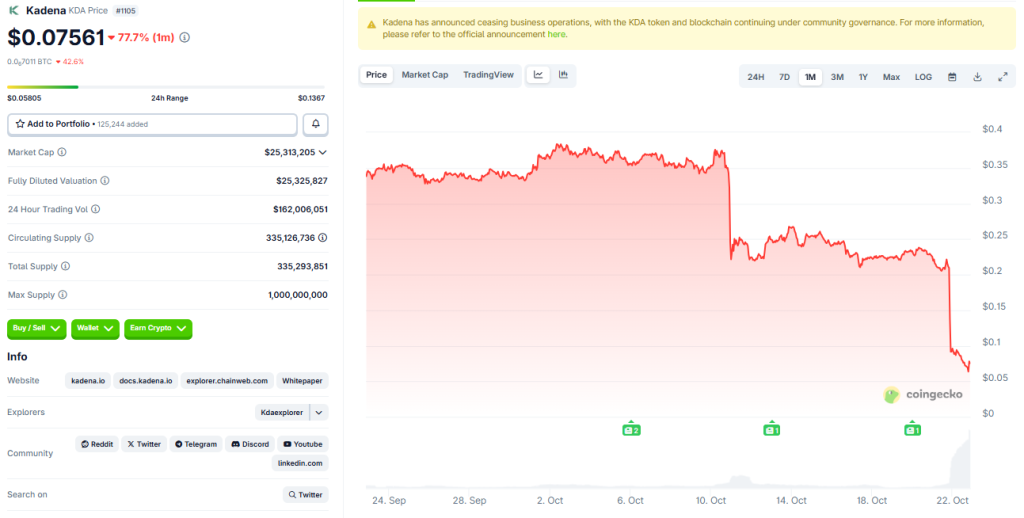The image size is (1024, 518).
Task: Download chart data via download icon
Action: tap(977, 77)
